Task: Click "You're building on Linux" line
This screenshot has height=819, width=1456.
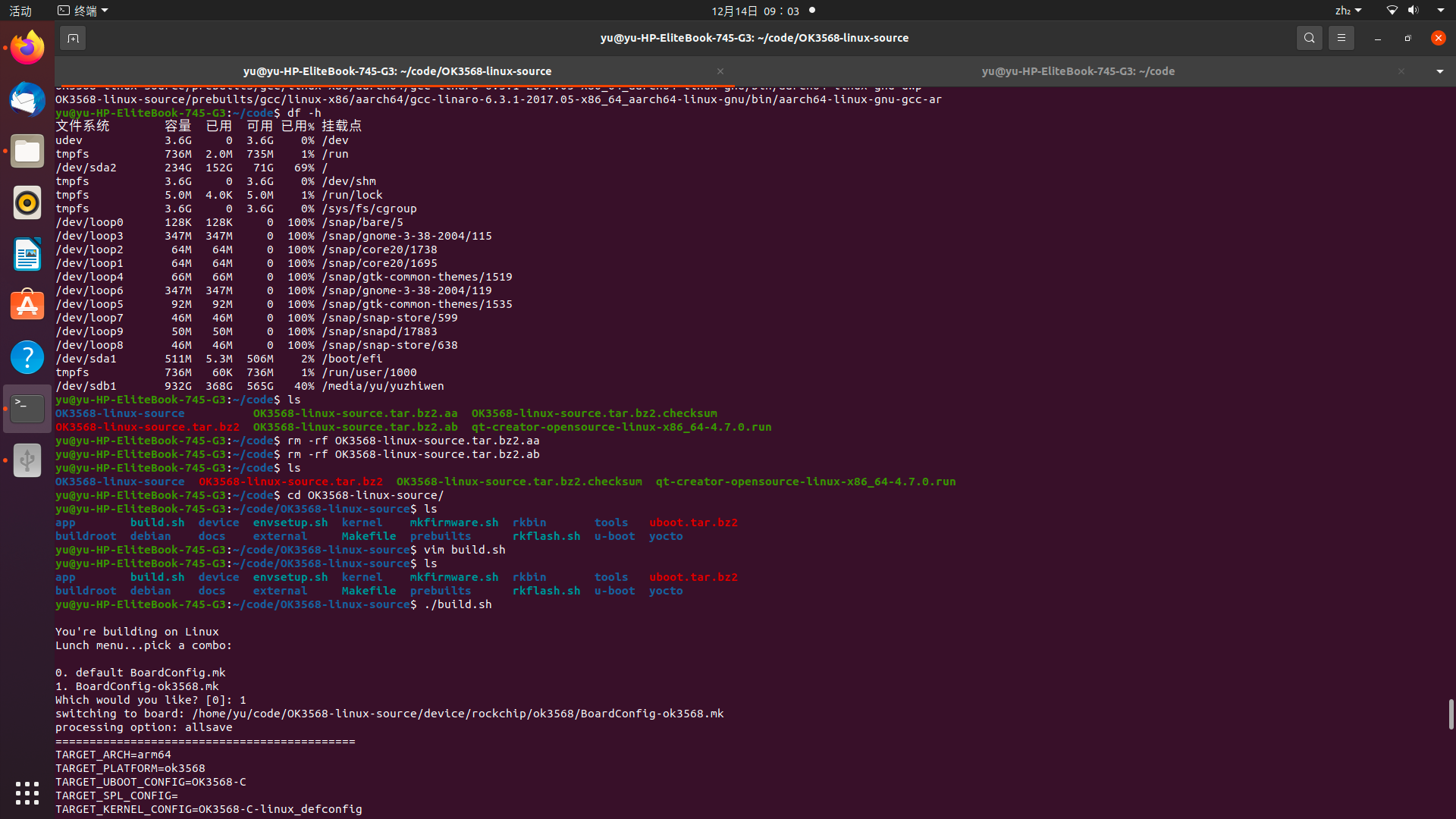Action: pos(137,632)
